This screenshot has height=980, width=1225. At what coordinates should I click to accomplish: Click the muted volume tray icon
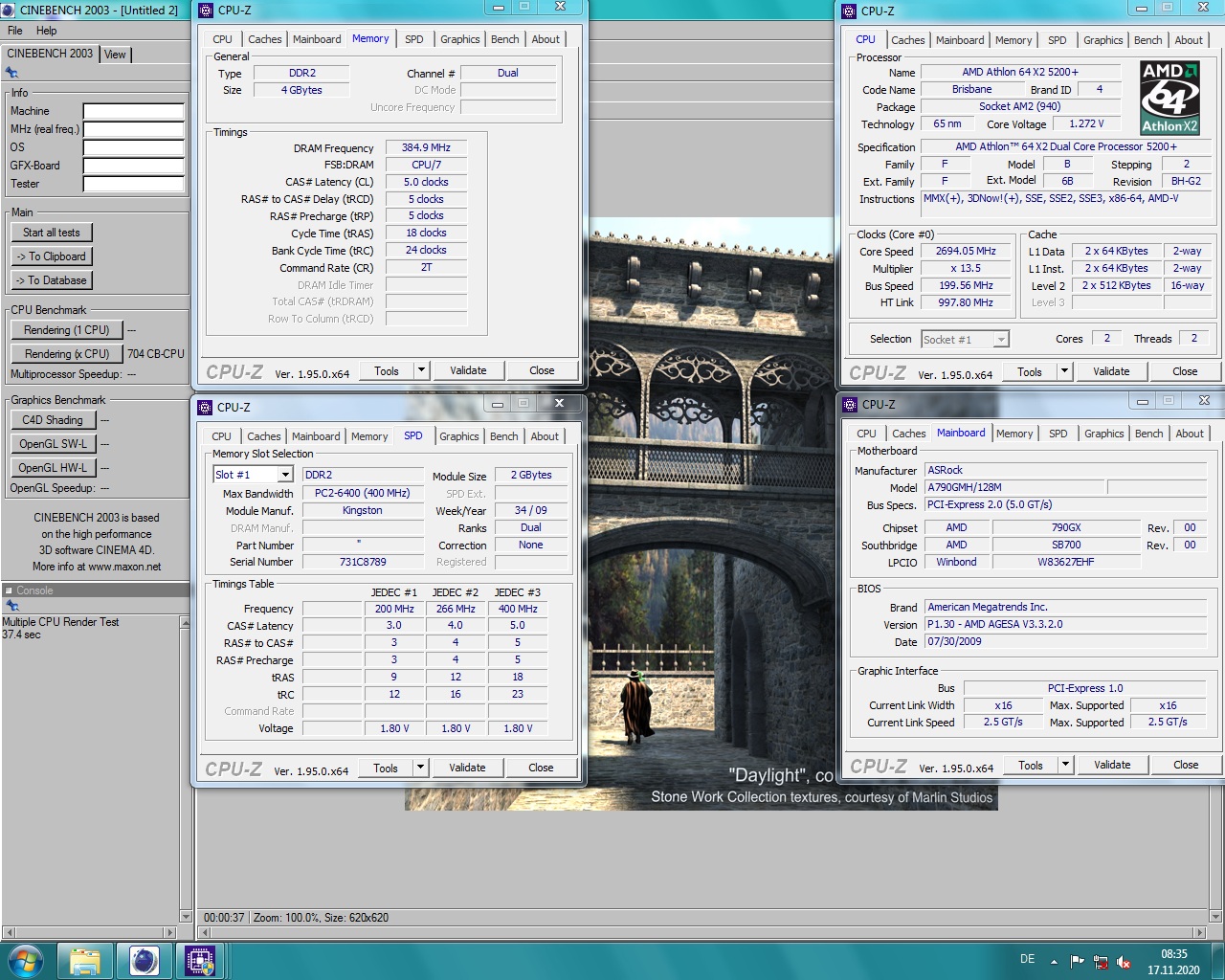coord(1125,962)
